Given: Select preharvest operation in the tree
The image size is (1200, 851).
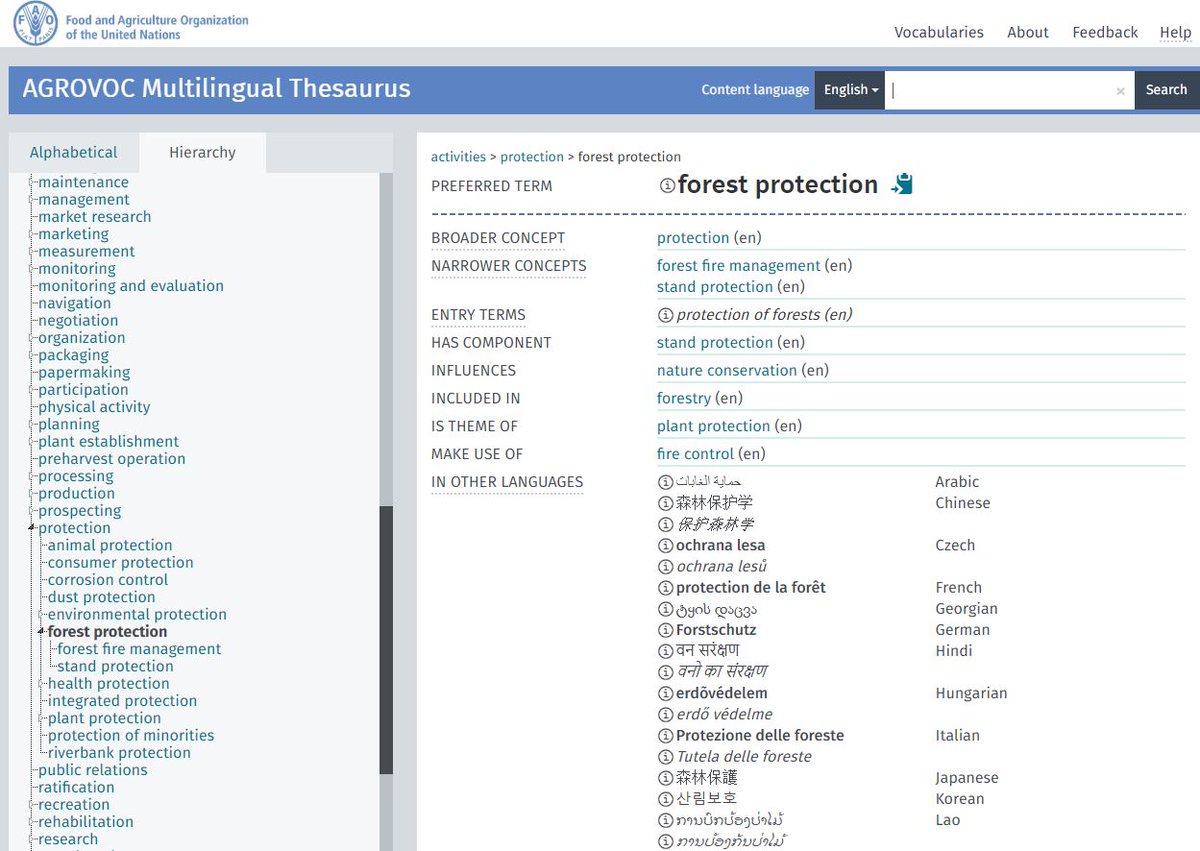Looking at the screenshot, I should pos(112,460).
